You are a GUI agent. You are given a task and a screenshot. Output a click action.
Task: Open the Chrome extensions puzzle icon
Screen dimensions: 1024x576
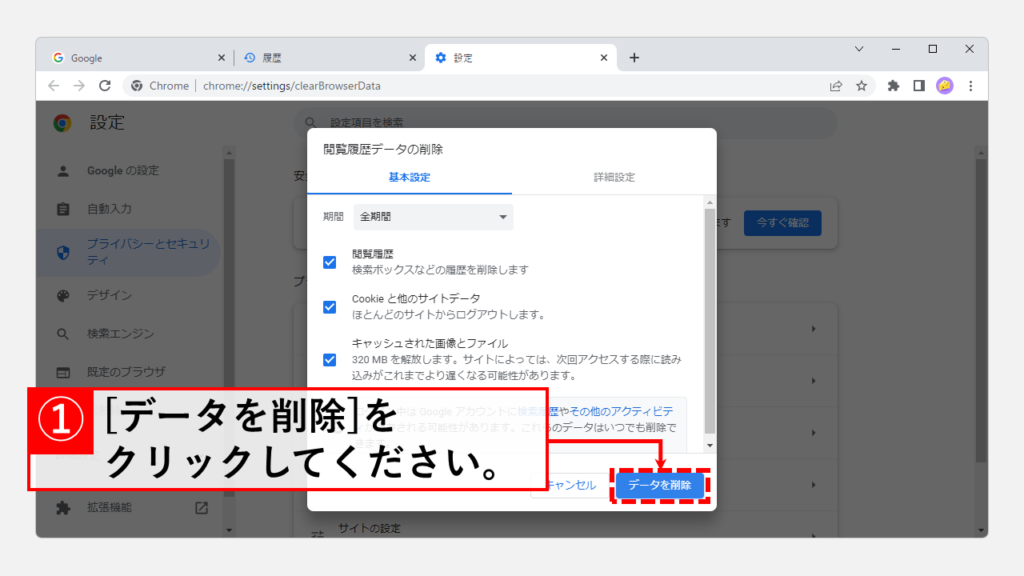[x=893, y=87]
